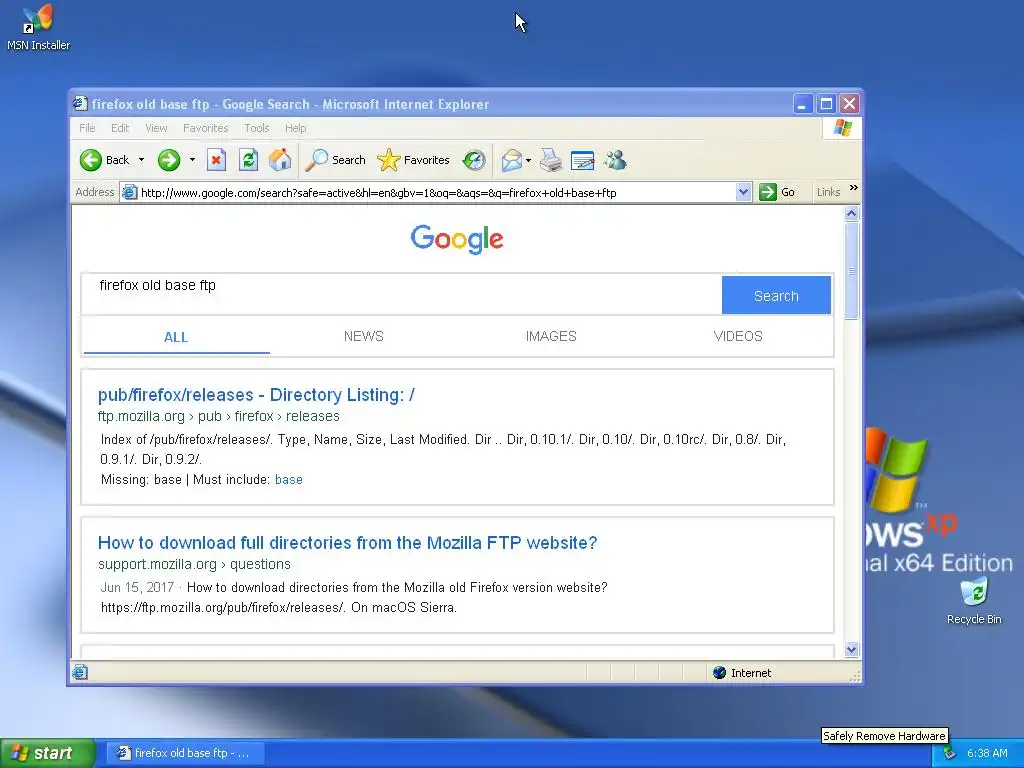Click the 'base' must include link
Viewport: 1024px width, 768px height.
coord(289,479)
